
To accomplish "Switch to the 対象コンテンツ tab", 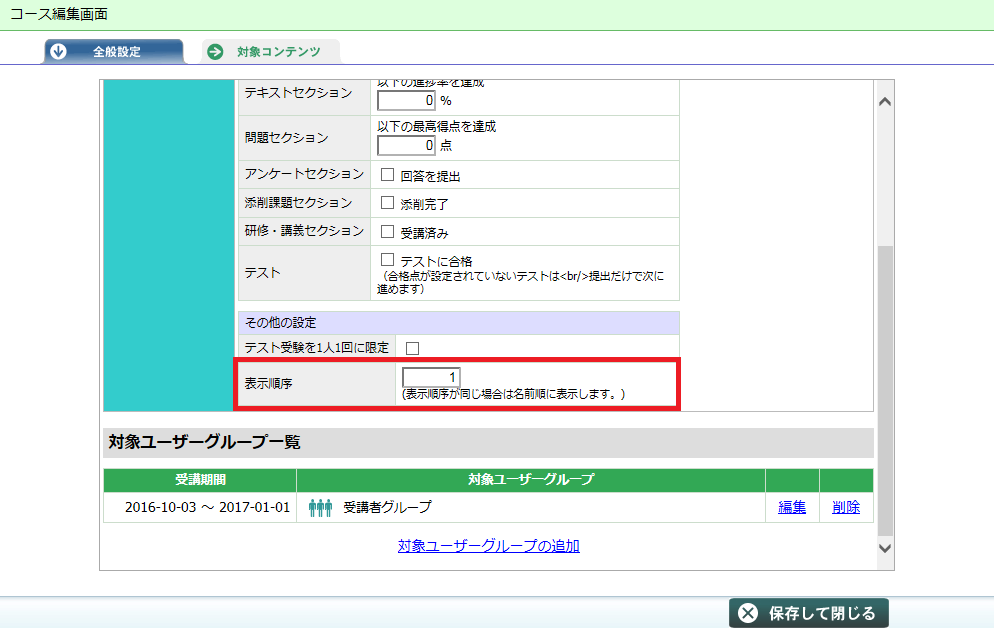I will (x=271, y=51).
